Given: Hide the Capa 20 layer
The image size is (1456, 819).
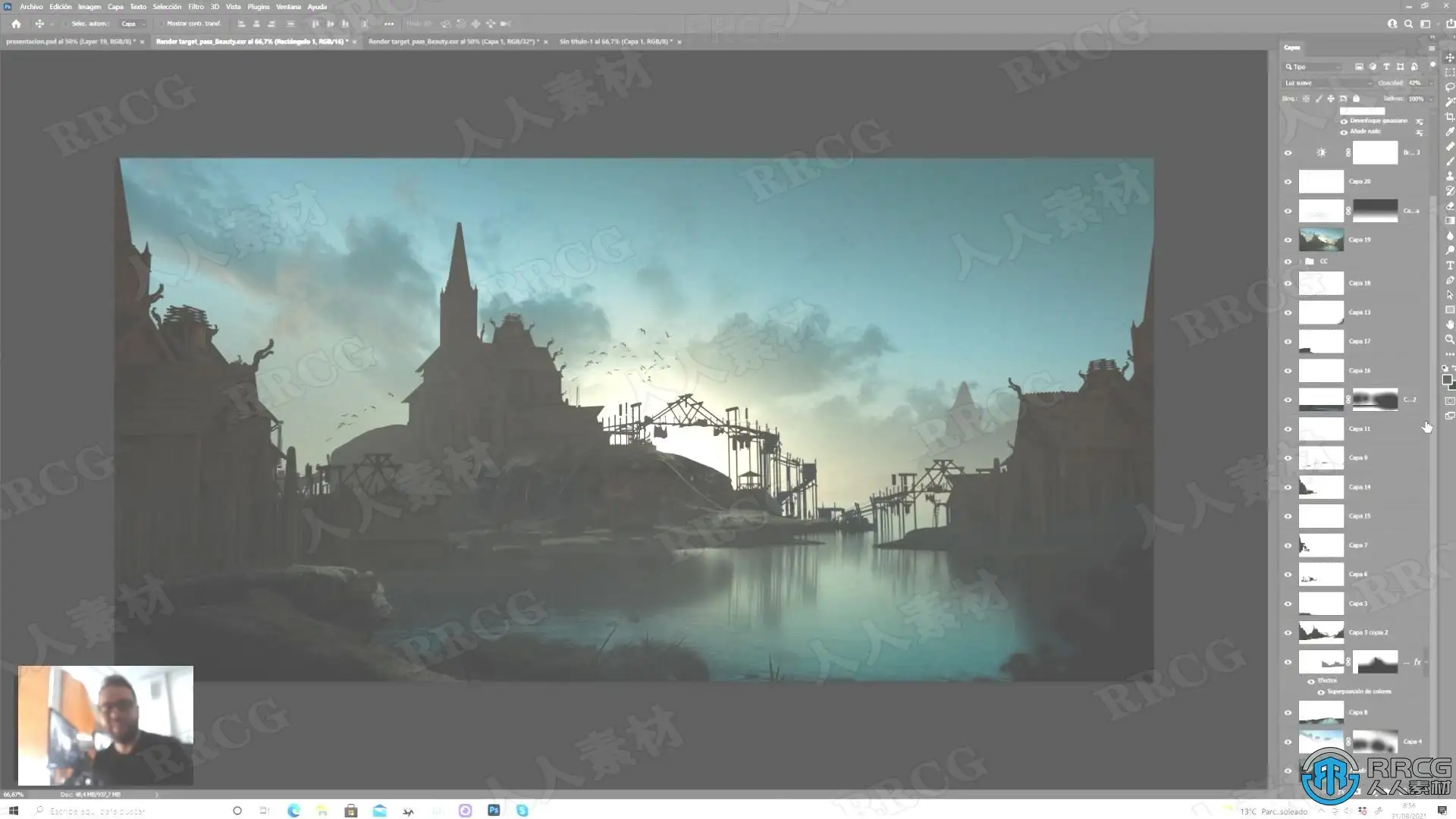Looking at the screenshot, I should pos(1288,182).
